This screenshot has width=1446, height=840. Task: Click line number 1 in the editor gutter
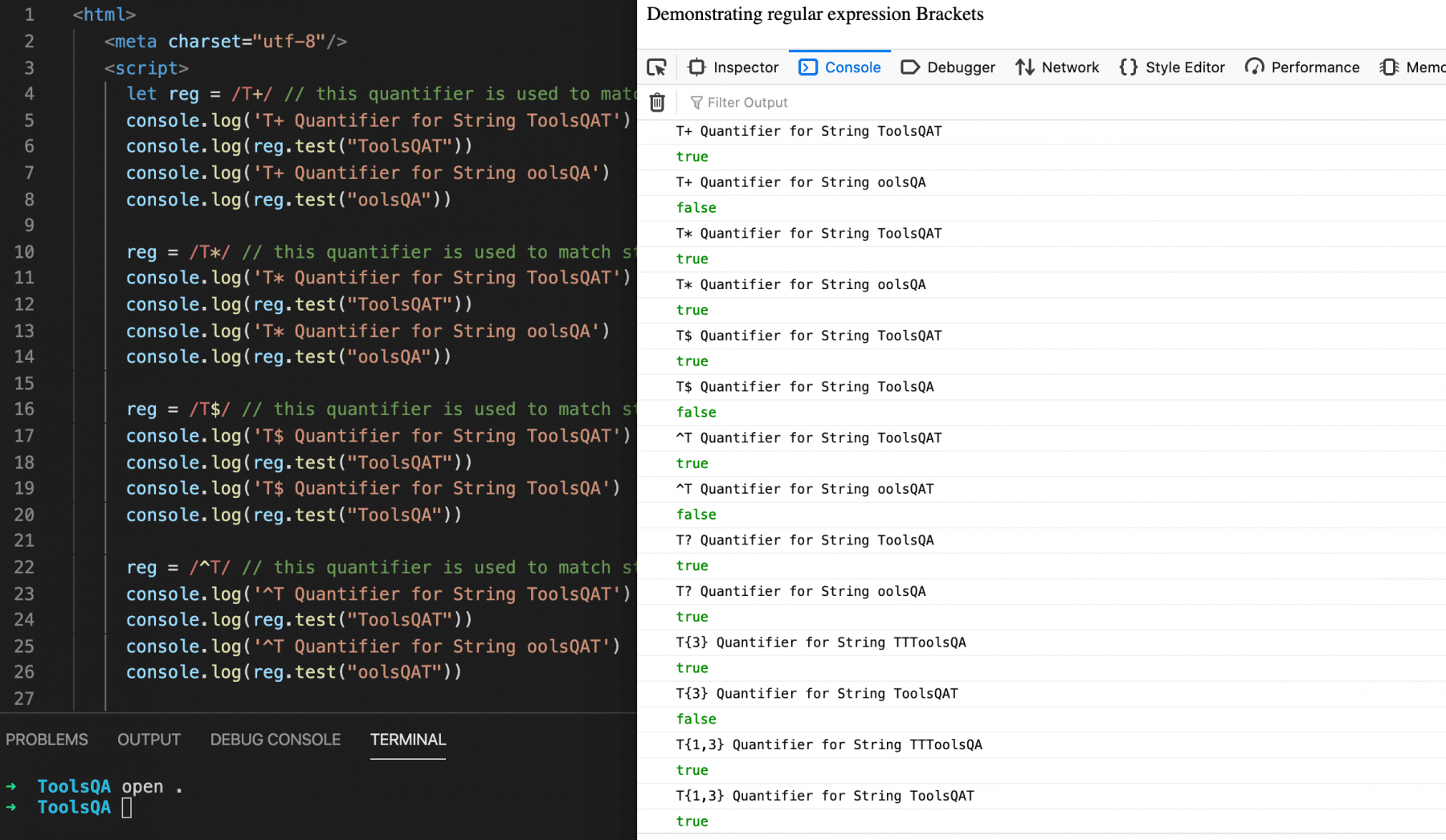click(x=29, y=14)
